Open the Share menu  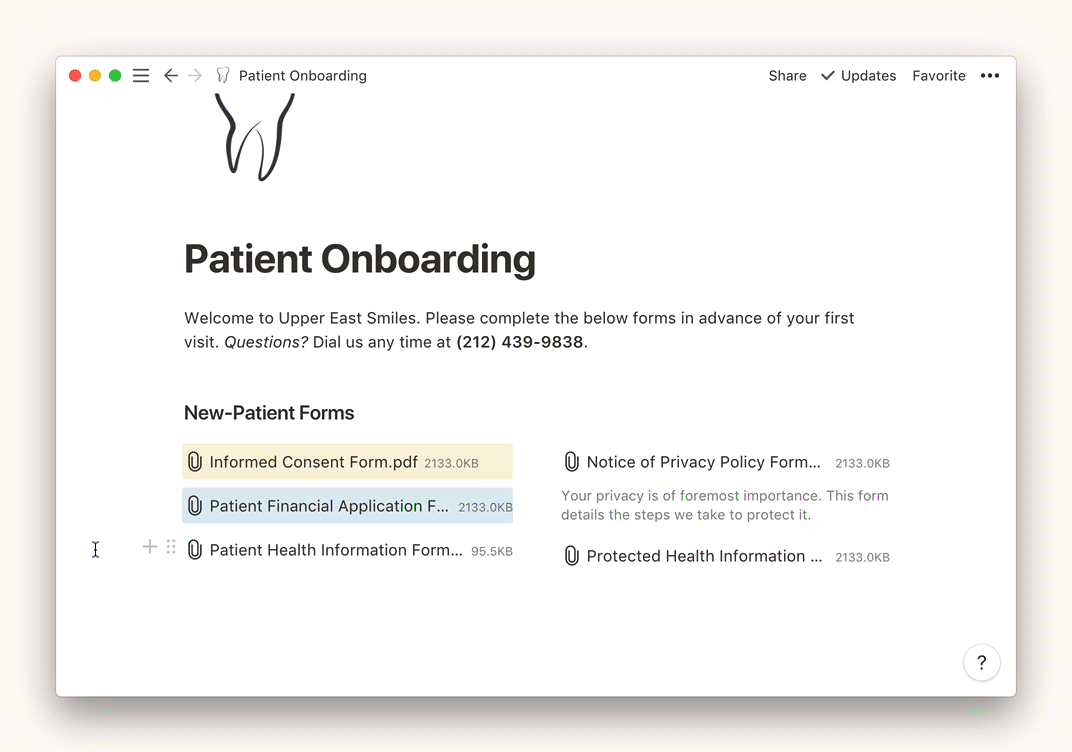[x=787, y=76]
